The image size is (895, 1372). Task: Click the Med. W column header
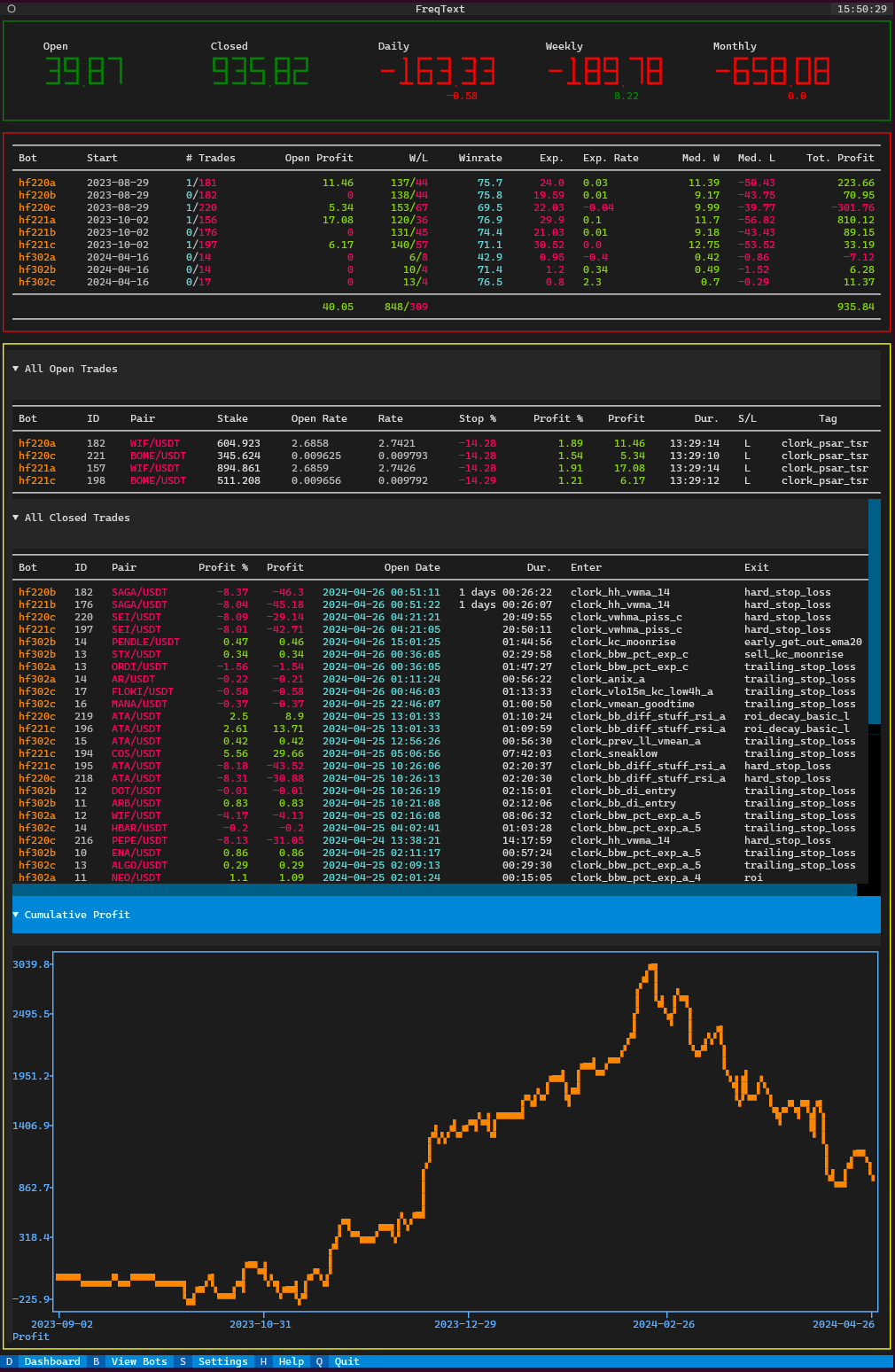(x=701, y=158)
